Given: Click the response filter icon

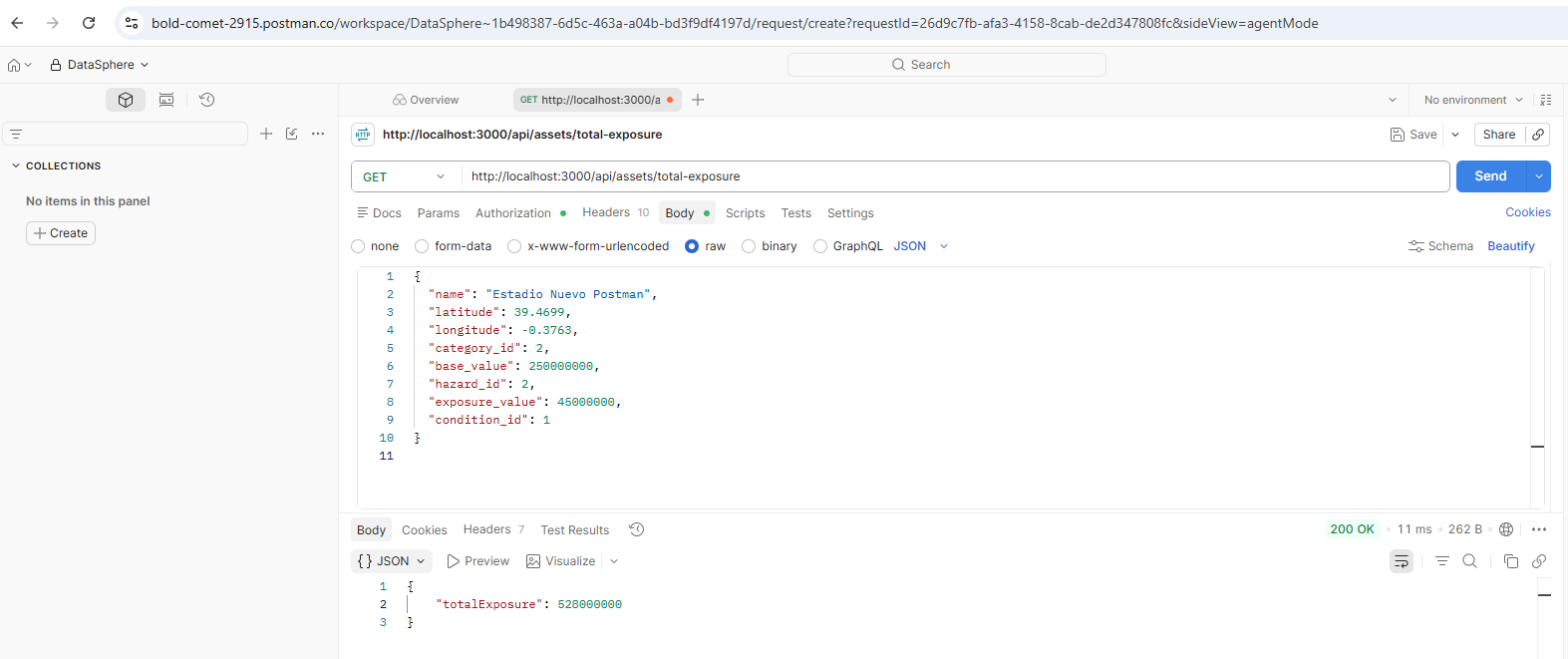Looking at the screenshot, I should (x=1442, y=561).
